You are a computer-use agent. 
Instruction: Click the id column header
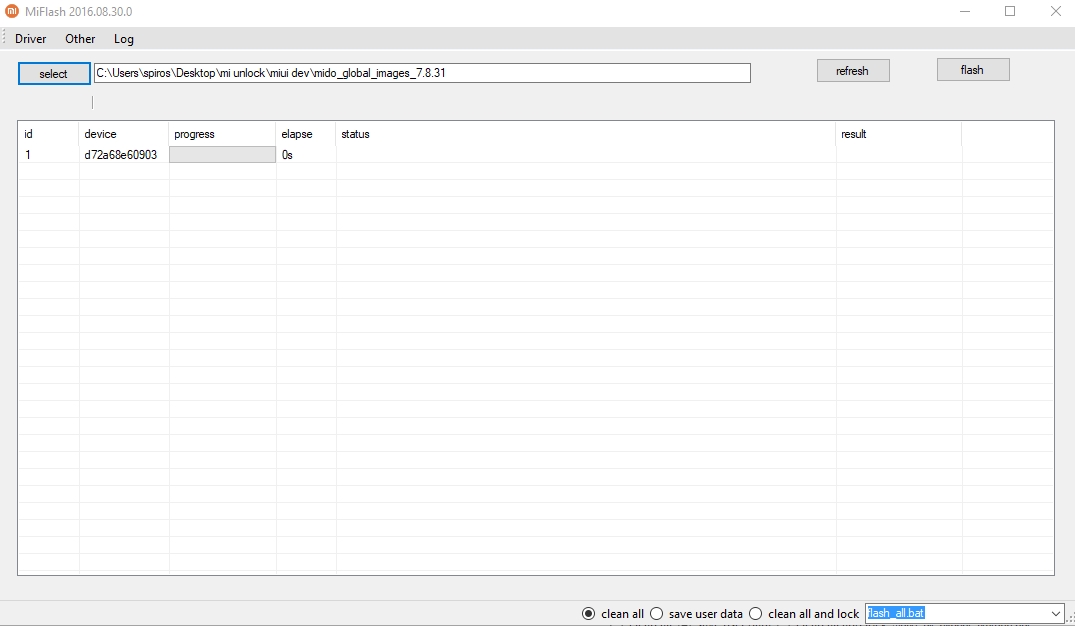click(x=49, y=134)
